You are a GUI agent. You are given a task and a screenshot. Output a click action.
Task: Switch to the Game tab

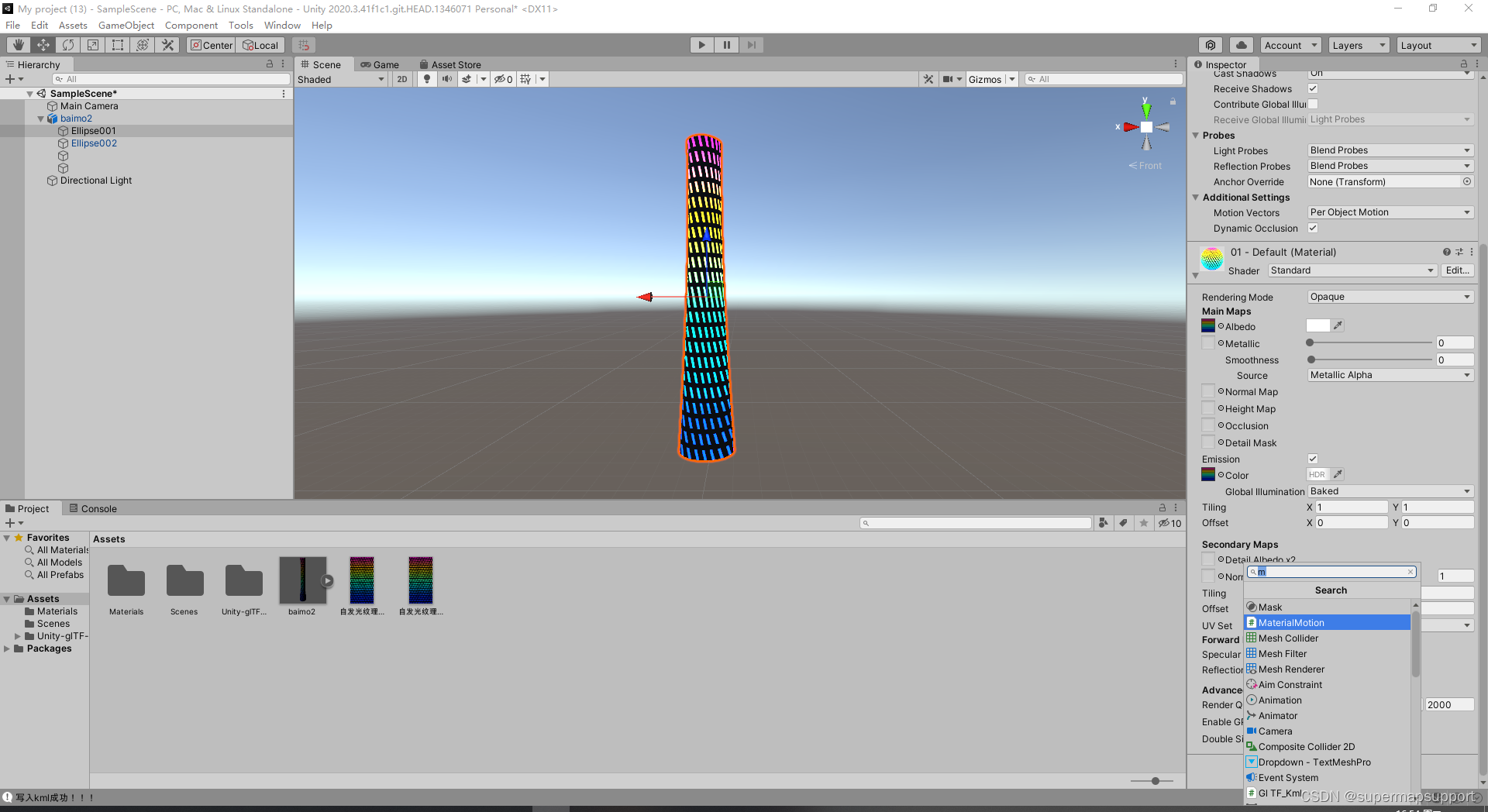coord(379,65)
